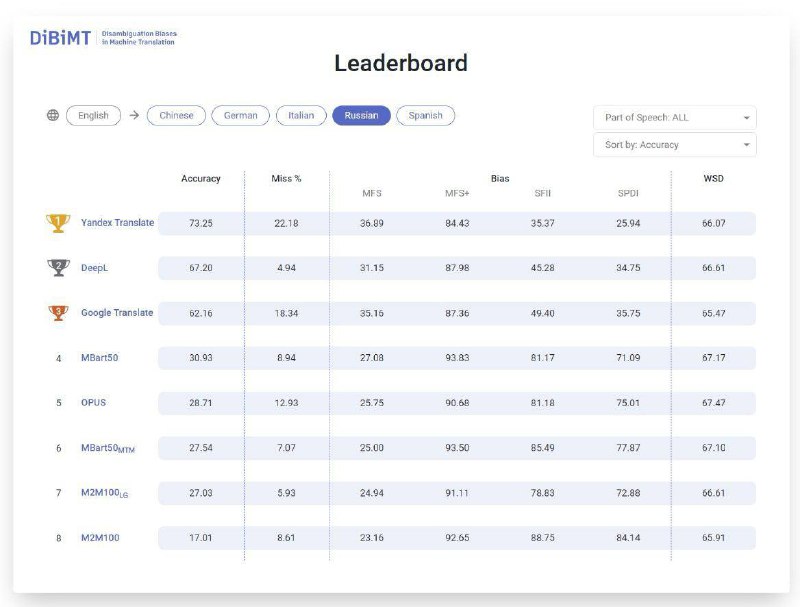Open the Yandex Translate link
The height and width of the screenshot is (607, 800).
(117, 223)
